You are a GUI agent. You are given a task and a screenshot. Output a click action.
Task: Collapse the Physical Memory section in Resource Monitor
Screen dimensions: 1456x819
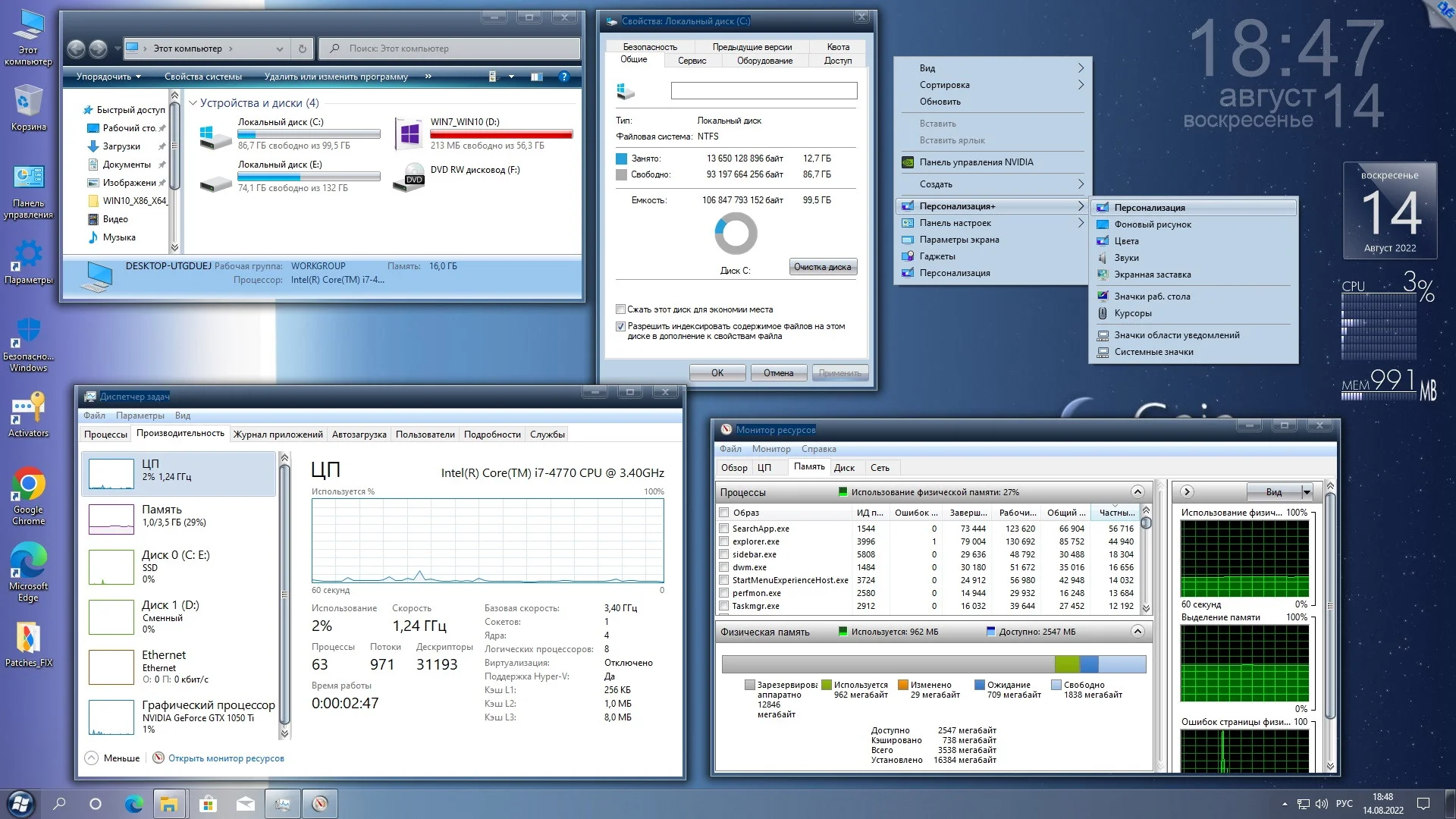point(1137,632)
